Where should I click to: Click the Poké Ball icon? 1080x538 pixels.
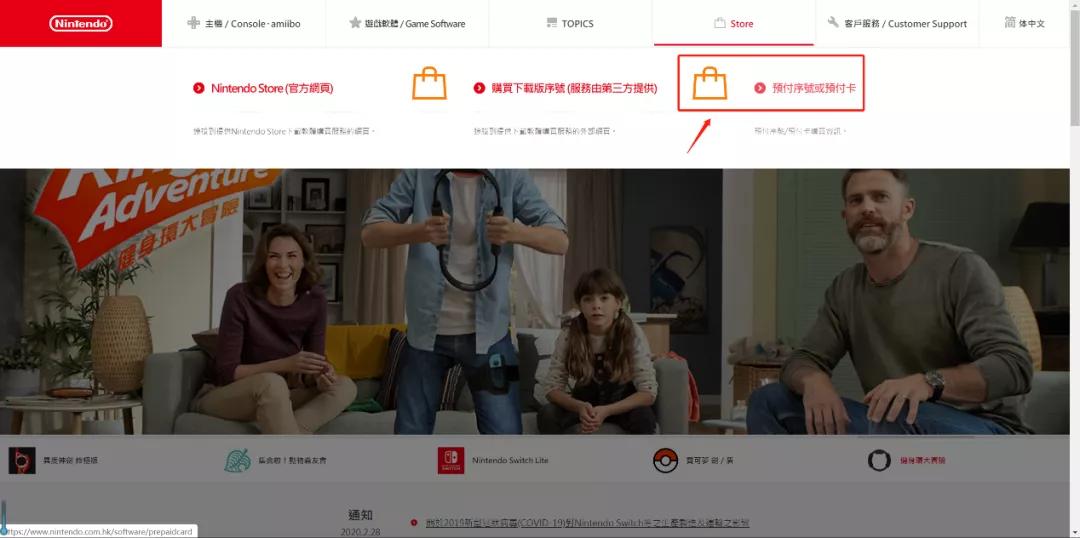pos(665,460)
